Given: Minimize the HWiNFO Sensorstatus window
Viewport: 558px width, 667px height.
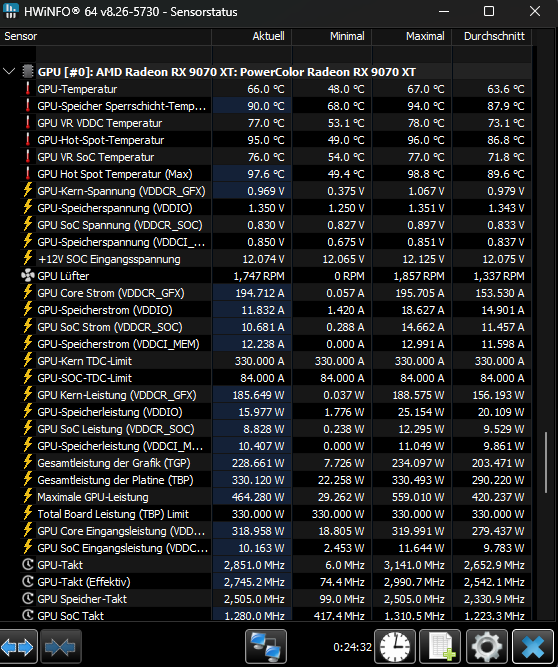Looking at the screenshot, I should tap(444, 11).
